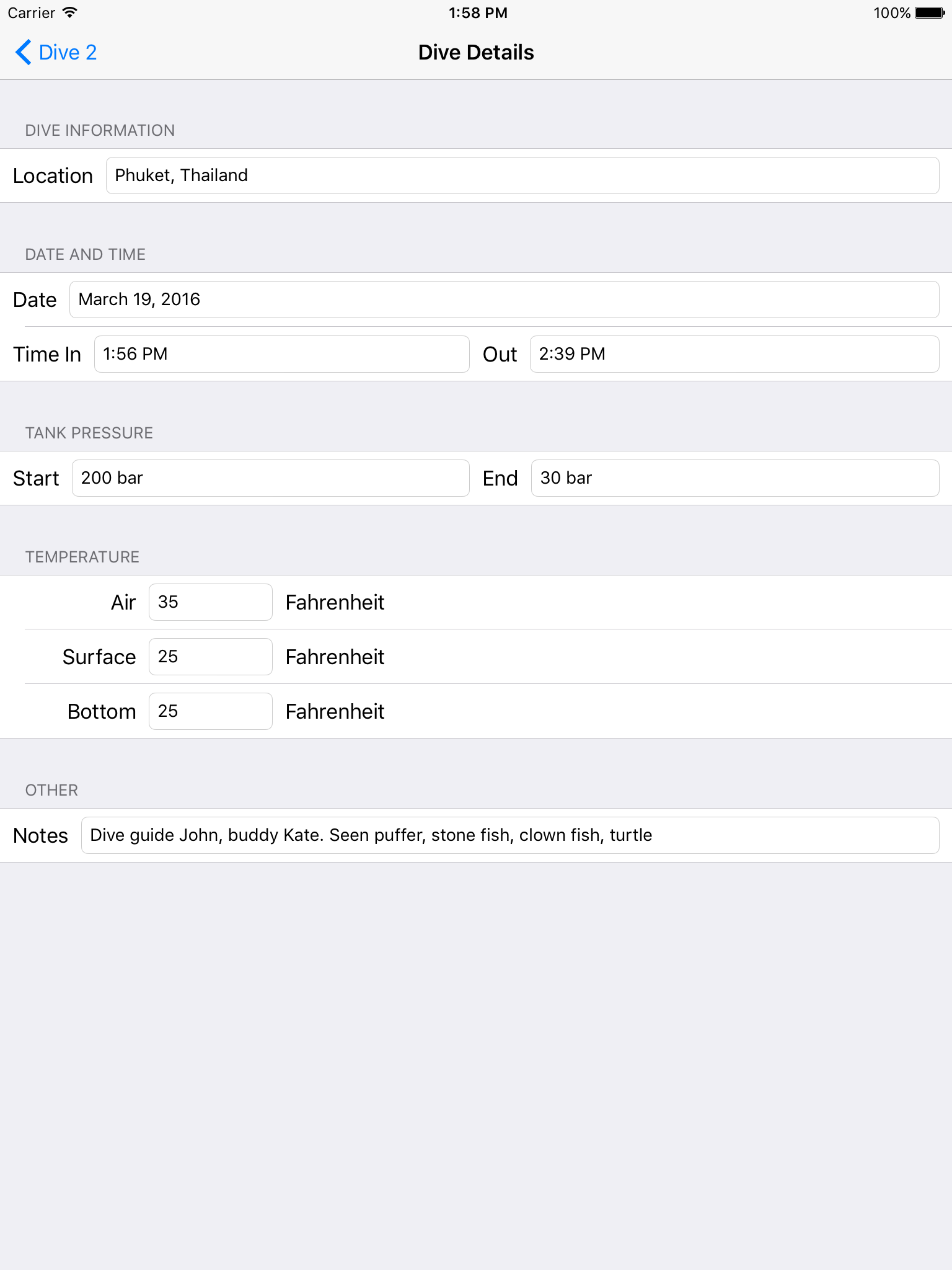952x1270 pixels.
Task: Tap the battery icon in status bar
Action: tap(929, 12)
